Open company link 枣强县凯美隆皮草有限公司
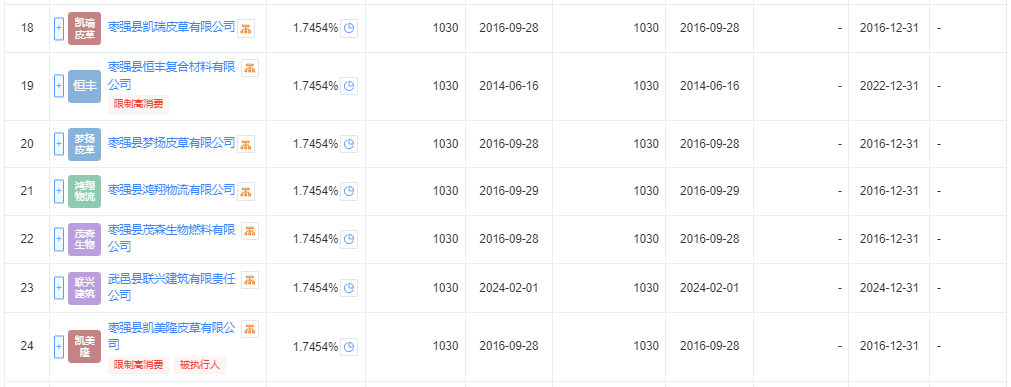 (x=172, y=336)
